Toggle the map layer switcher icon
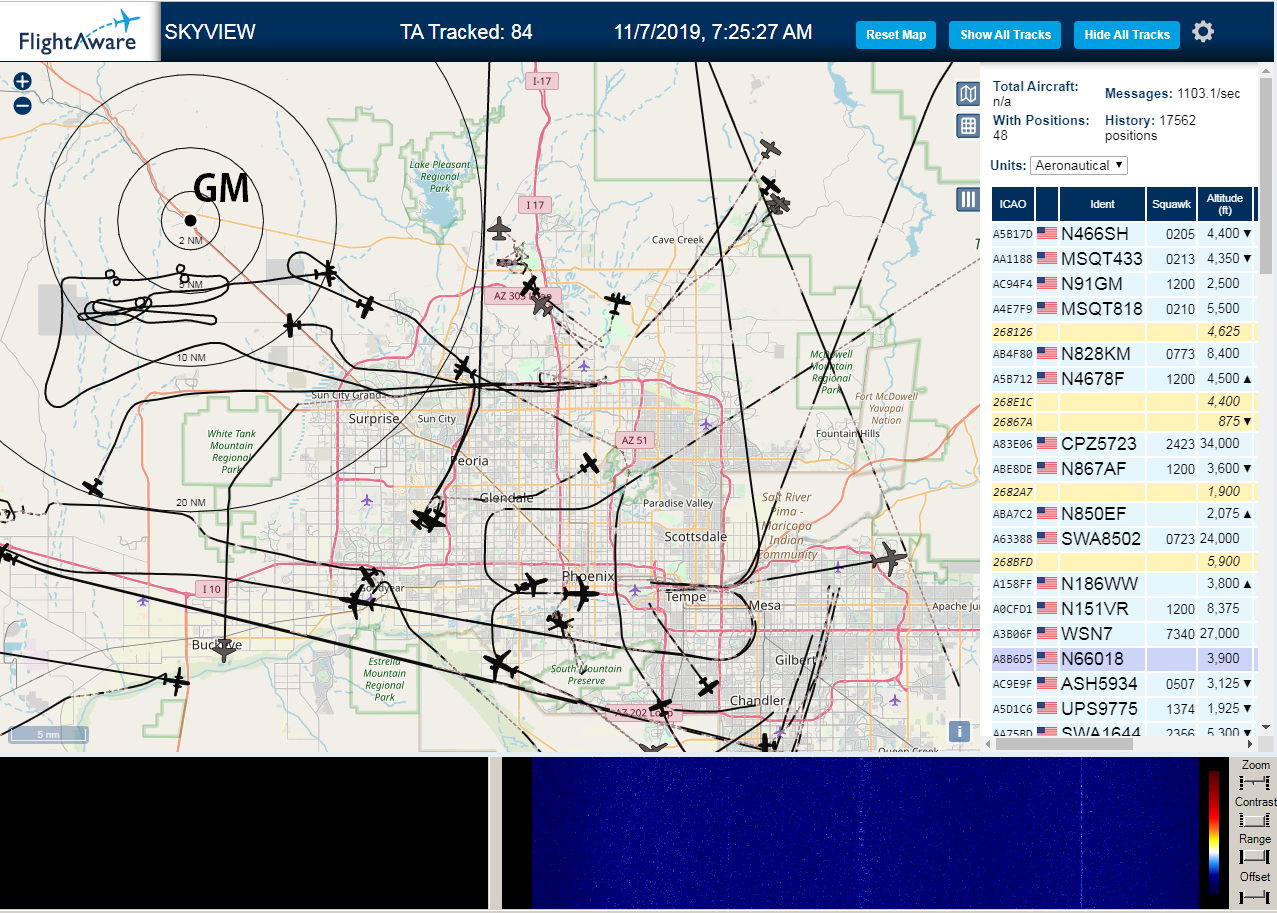Viewport: 1277px width, 913px height. [x=968, y=94]
